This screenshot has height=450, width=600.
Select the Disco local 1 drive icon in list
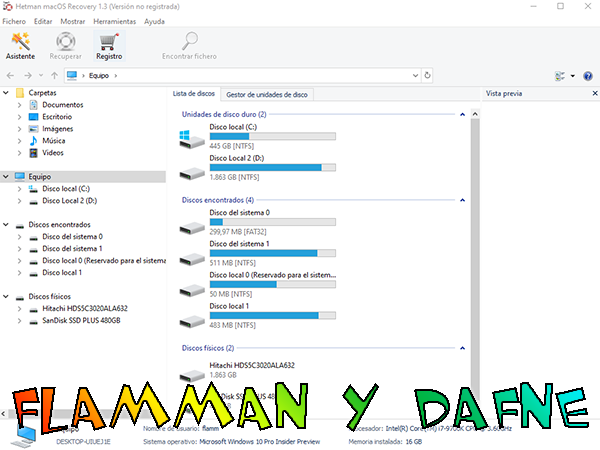click(192, 321)
